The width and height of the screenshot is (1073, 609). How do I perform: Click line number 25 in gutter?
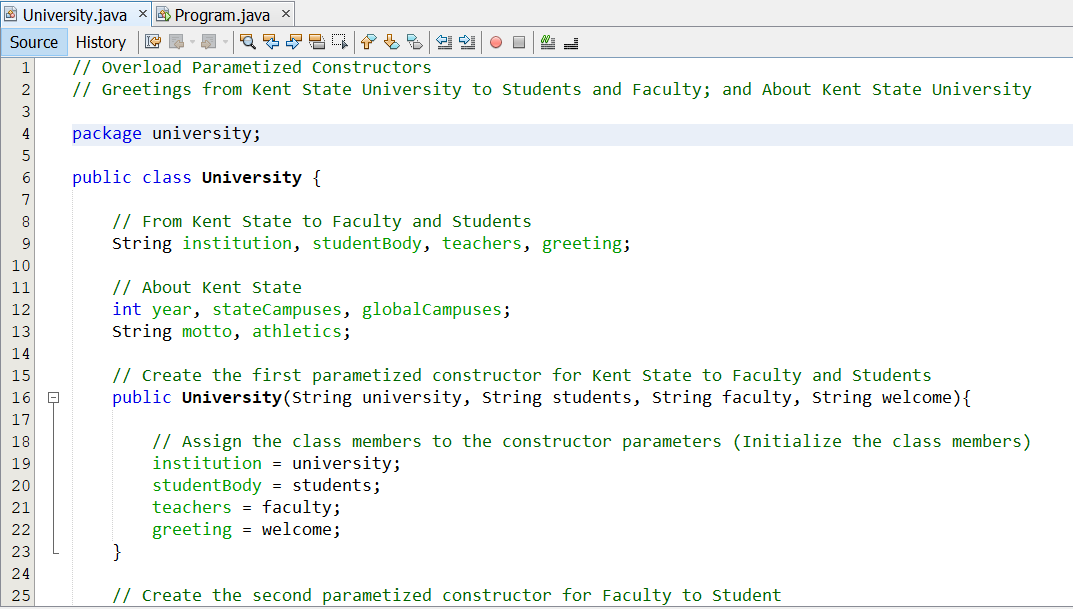[21, 595]
